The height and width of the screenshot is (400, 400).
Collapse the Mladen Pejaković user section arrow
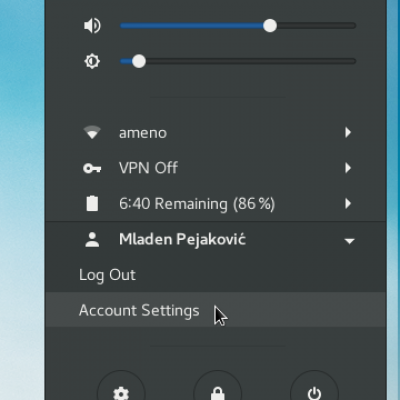[349, 241]
